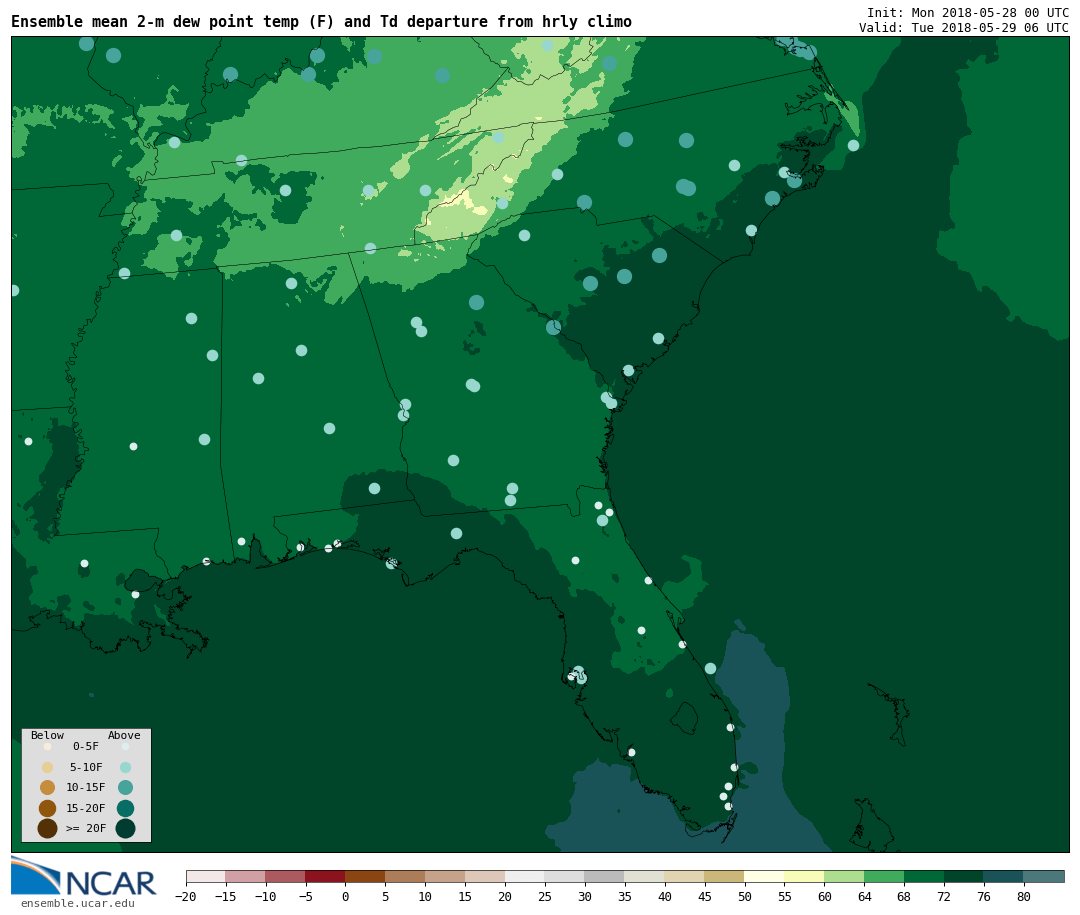Open the ensemble.ucar.edu link under the logo
1080x915 pixels.
coord(77,904)
